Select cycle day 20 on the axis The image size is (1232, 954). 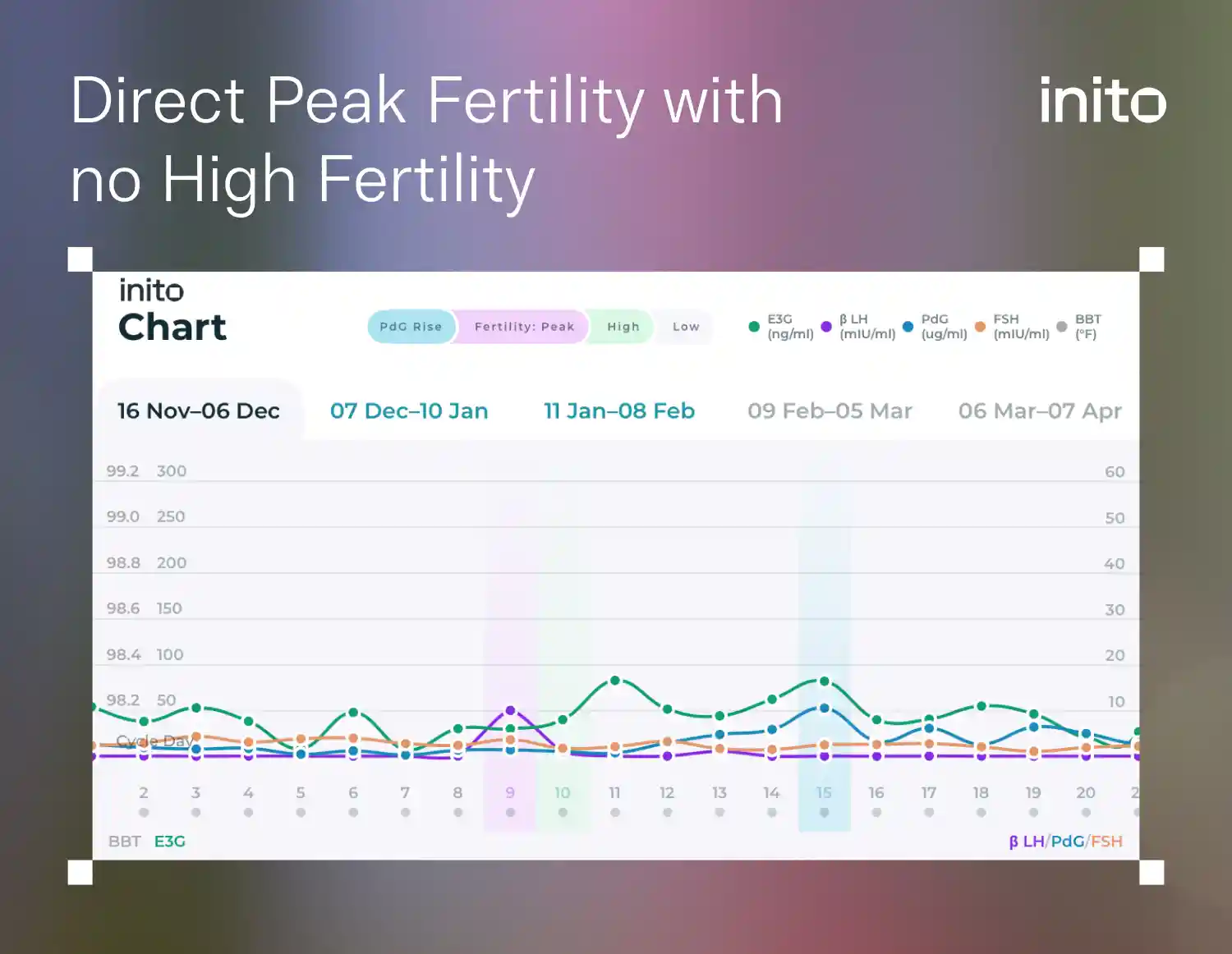pyautogui.click(x=1086, y=792)
